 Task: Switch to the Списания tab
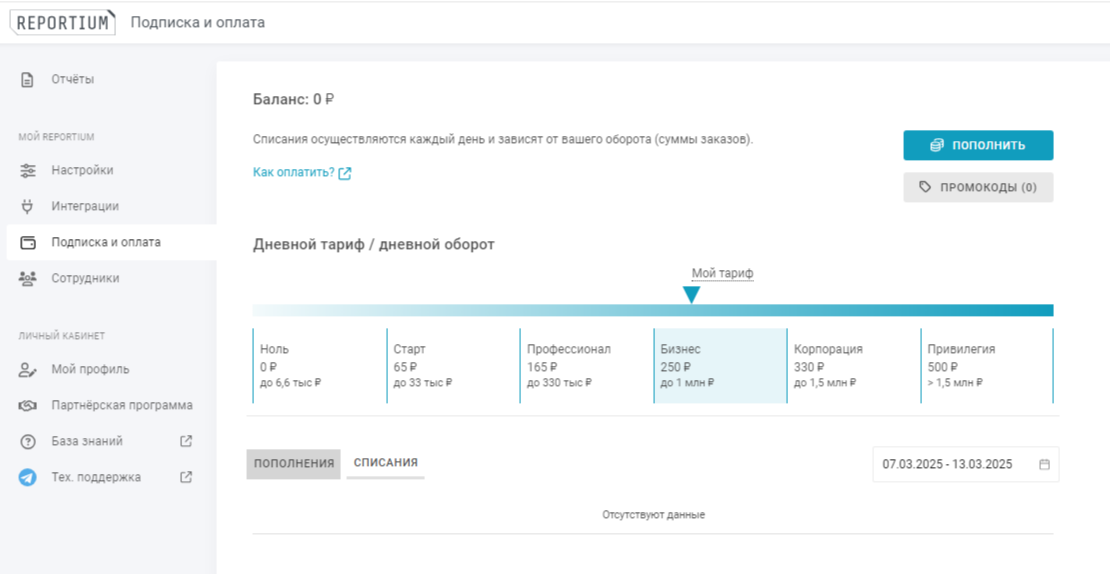(386, 463)
